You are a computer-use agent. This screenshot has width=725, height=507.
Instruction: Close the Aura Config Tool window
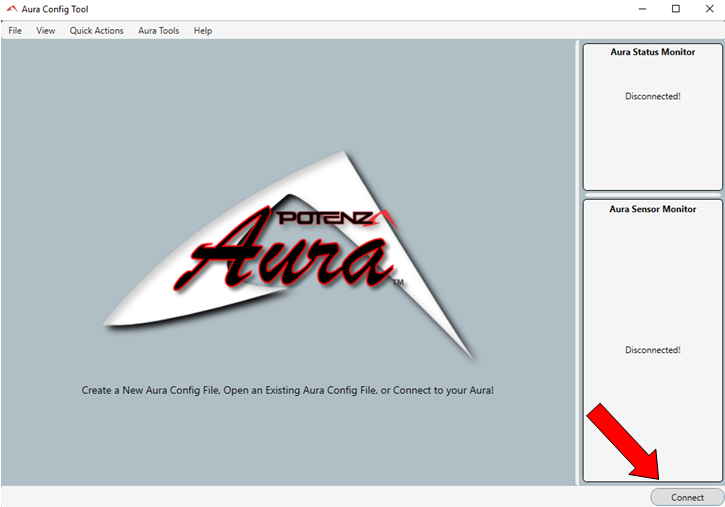[709, 9]
